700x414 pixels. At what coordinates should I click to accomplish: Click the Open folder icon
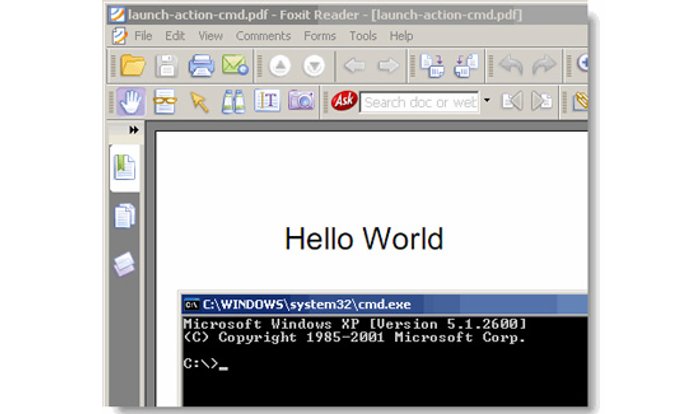(x=133, y=66)
